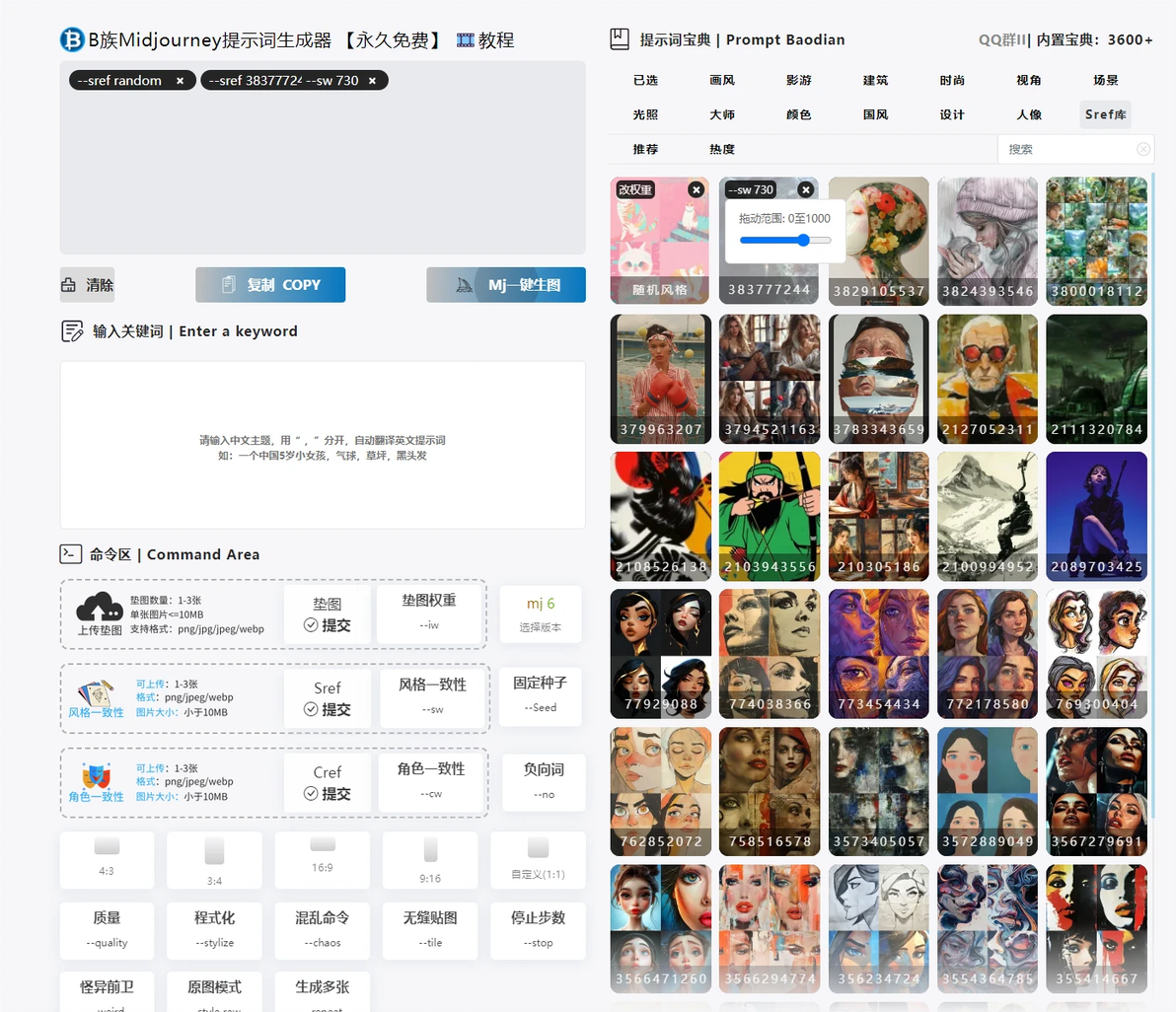Sort by 热度 popularity
This screenshot has width=1176, height=1012.
[x=722, y=149]
